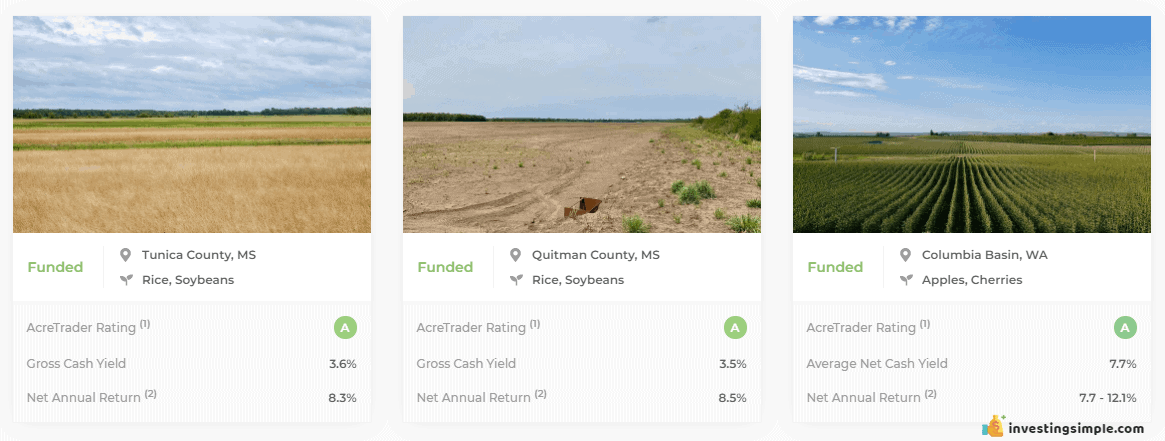Click the Net Annual Return 8.3% row
Viewport: 1165px width, 441px height.
(192, 398)
